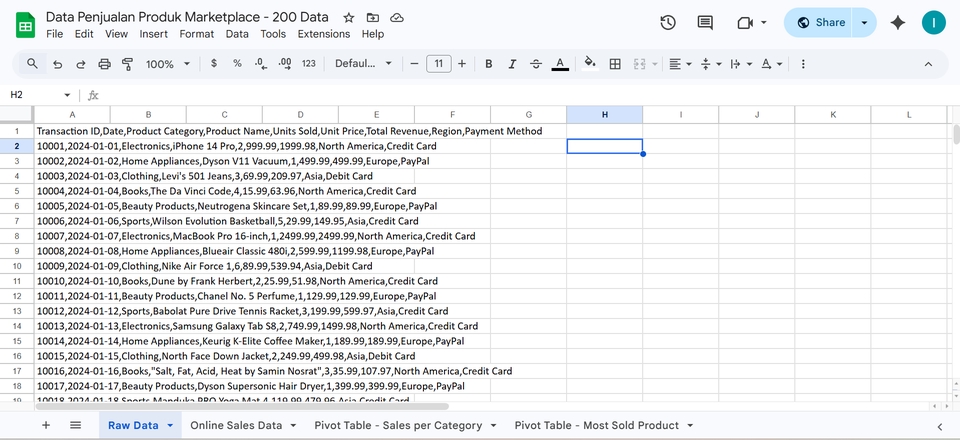Open the Help menu
Viewport: 960px width, 440px height.
pos(373,34)
